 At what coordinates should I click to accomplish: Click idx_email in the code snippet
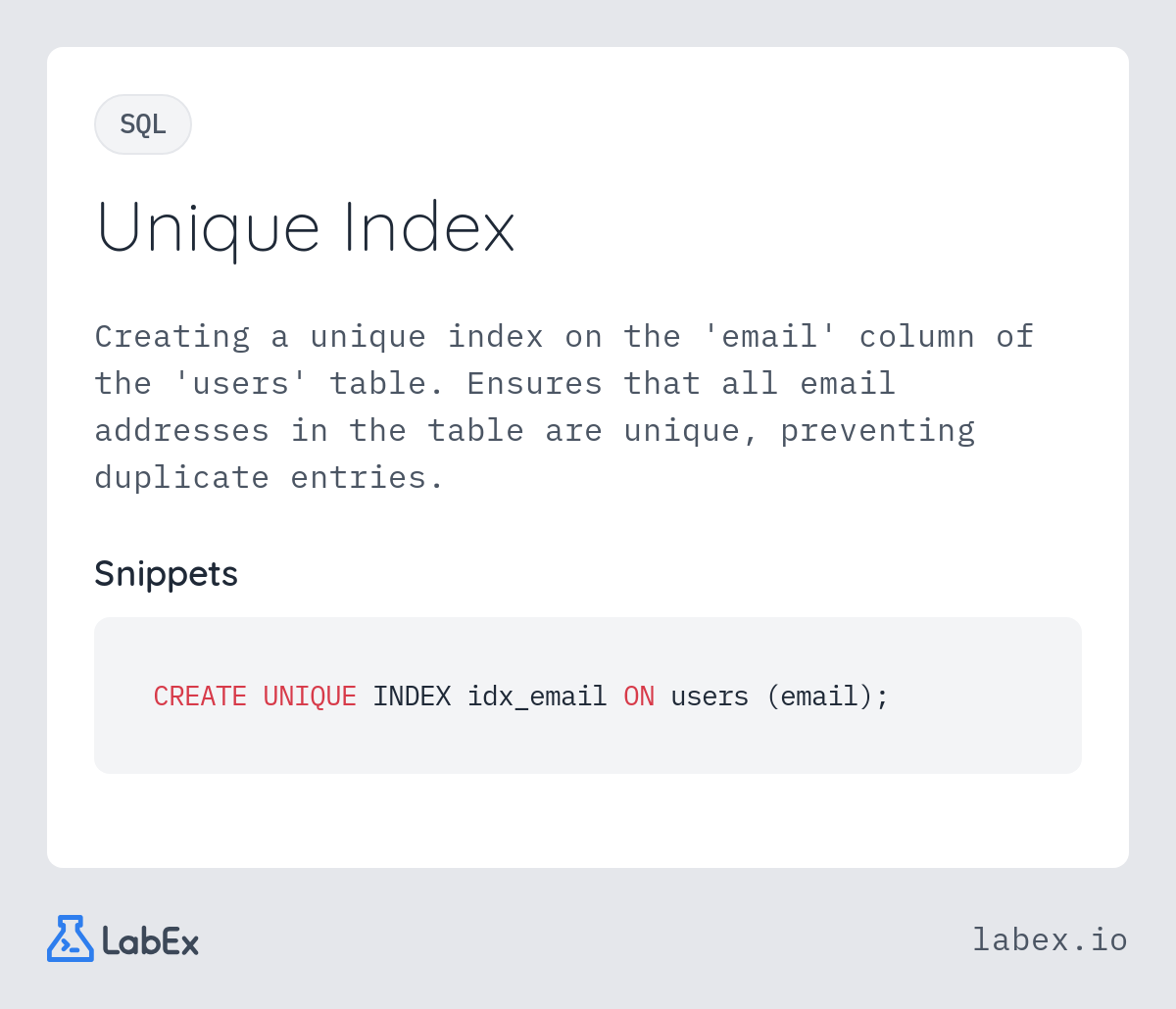click(x=537, y=697)
